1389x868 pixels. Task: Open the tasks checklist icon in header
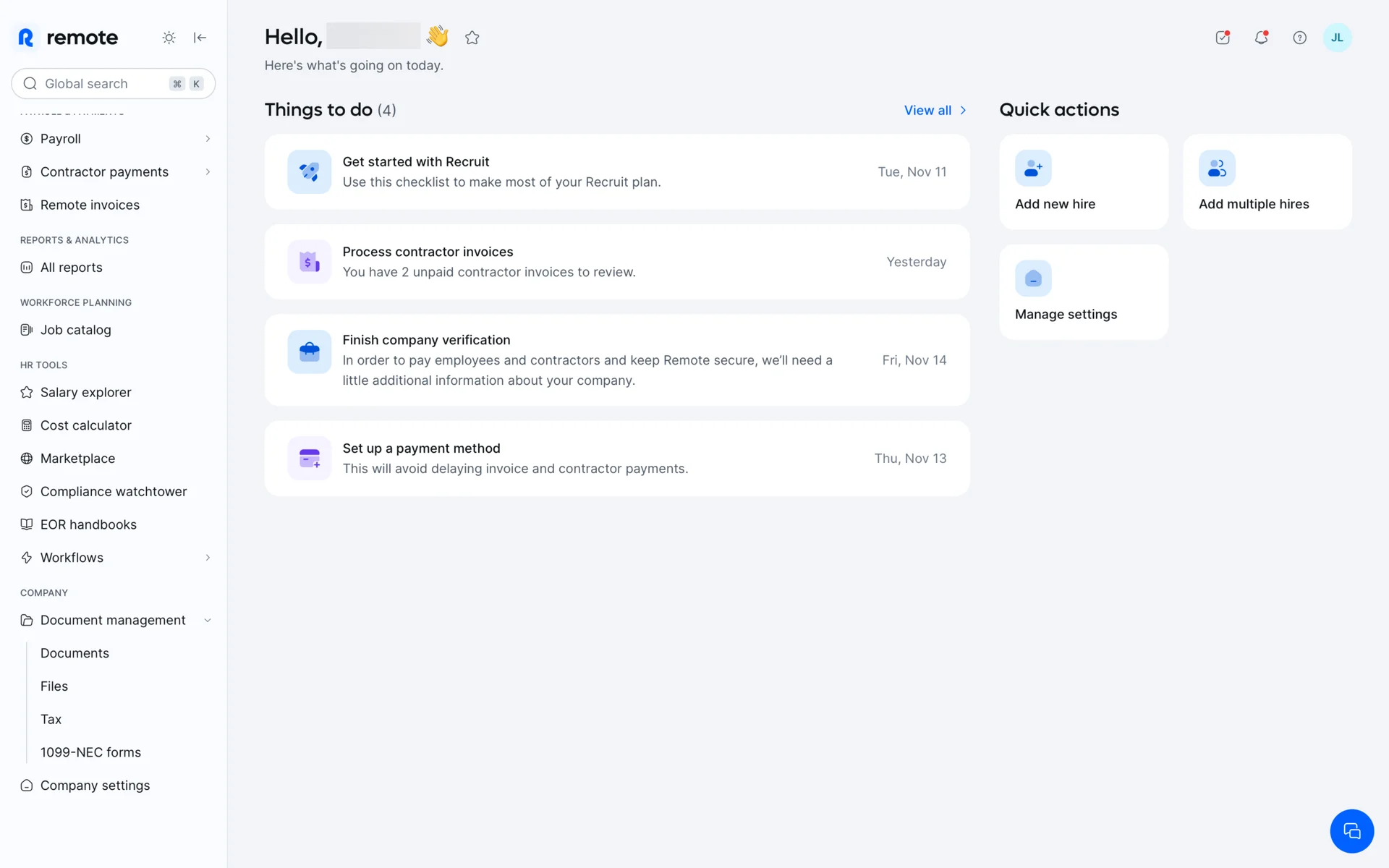[x=1223, y=38]
